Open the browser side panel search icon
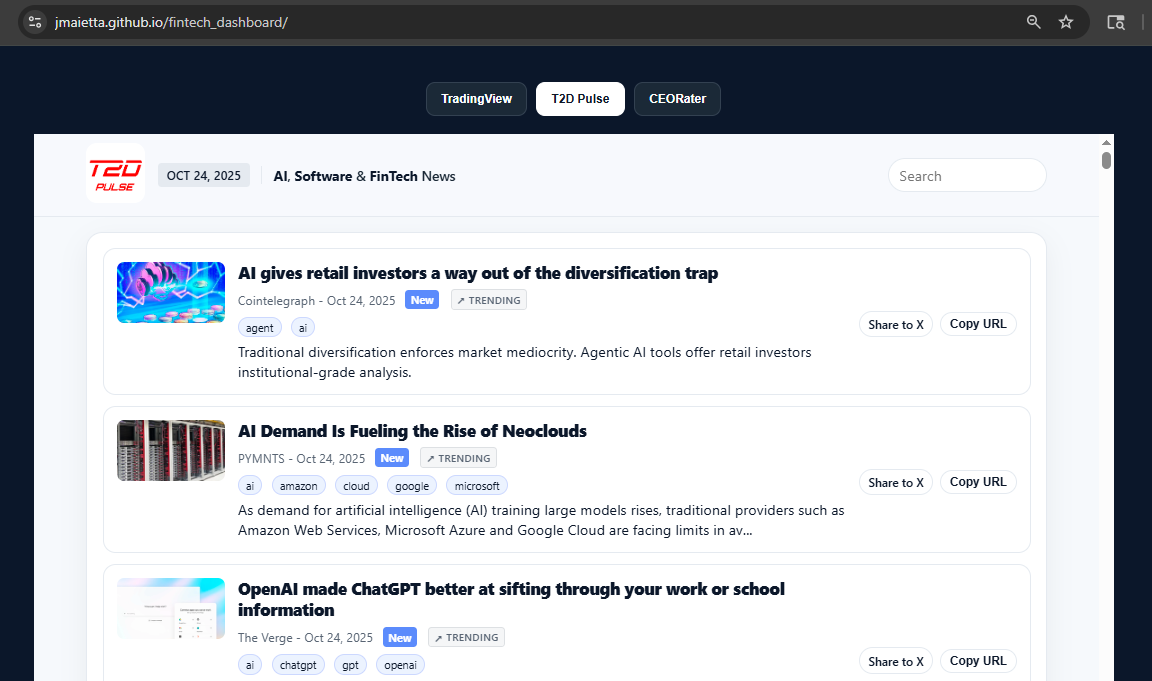The width and height of the screenshot is (1152, 681). 1115,22
